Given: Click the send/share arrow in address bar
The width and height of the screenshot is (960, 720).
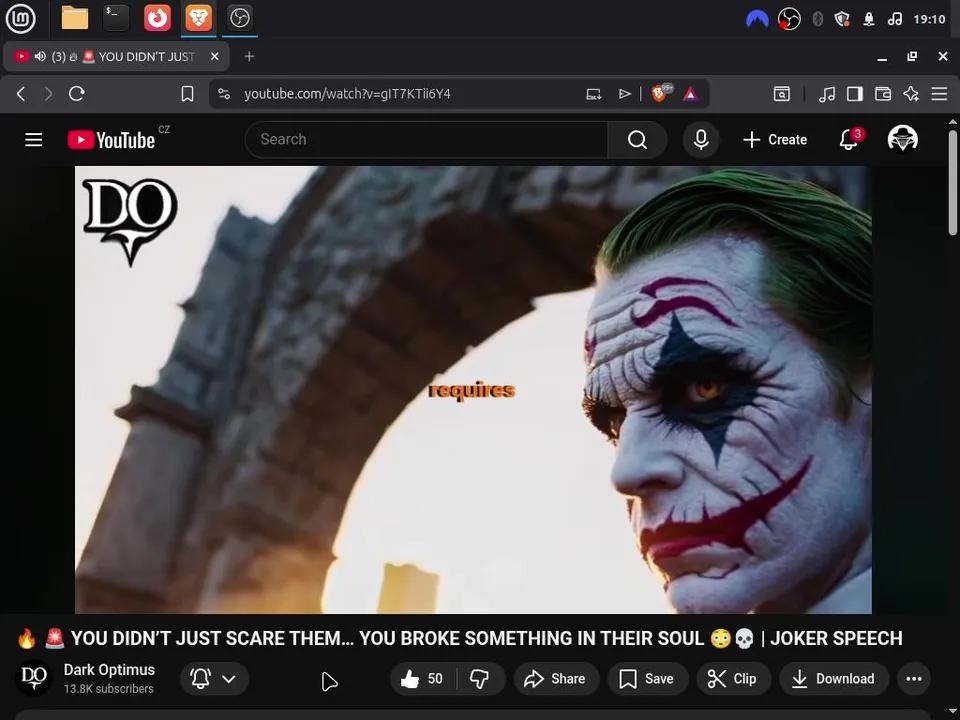Looking at the screenshot, I should [x=624, y=94].
